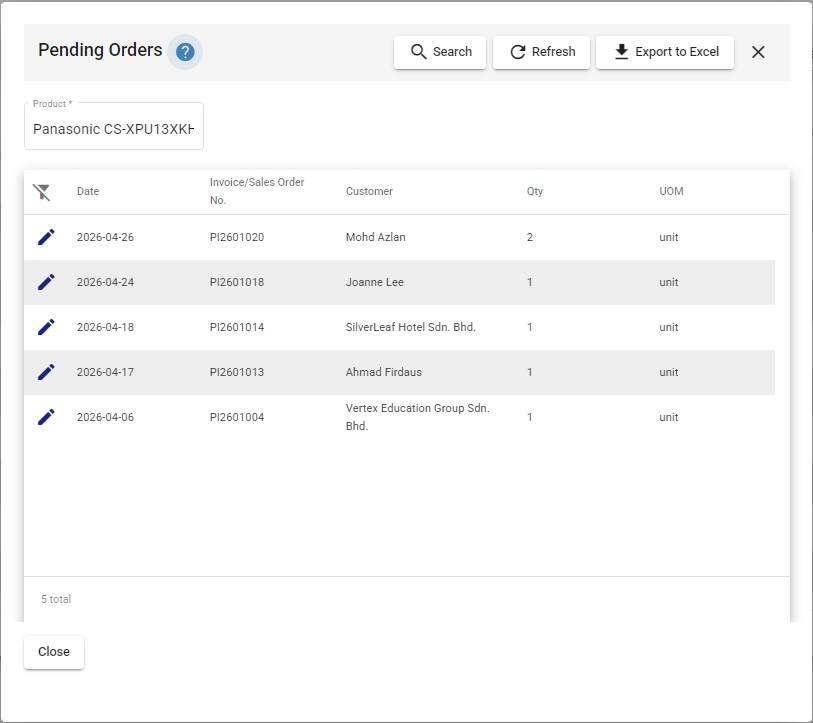Refresh the pending orders list

coord(541,52)
